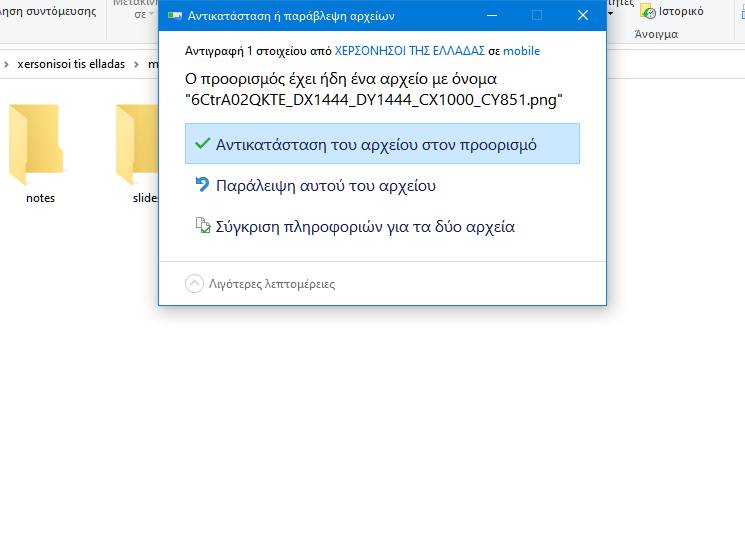Screen dimensions: 745x546
Task: Open the mobile destination link
Action: pyautogui.click(x=521, y=51)
